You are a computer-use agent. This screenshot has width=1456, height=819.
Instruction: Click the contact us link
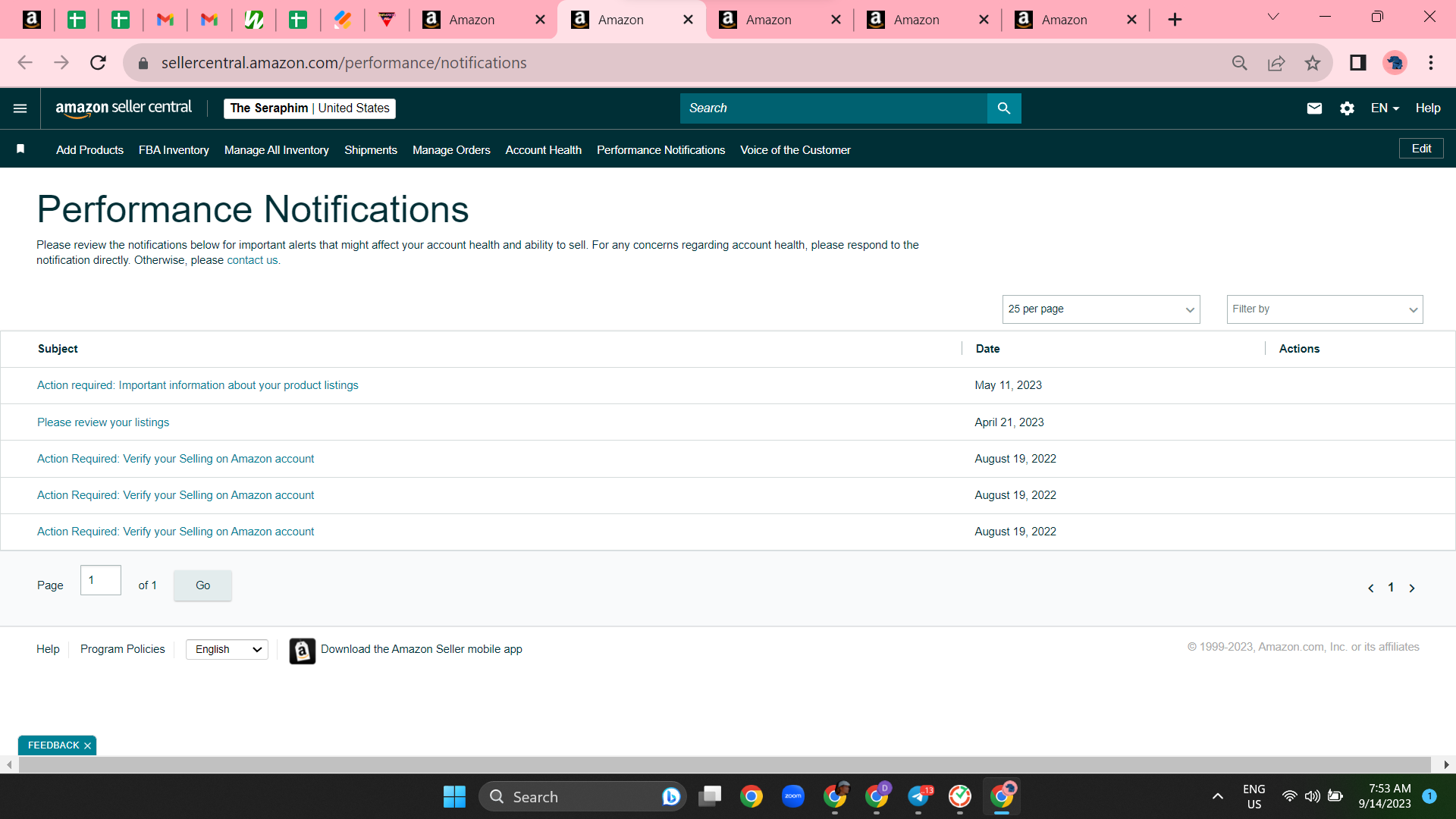click(253, 260)
